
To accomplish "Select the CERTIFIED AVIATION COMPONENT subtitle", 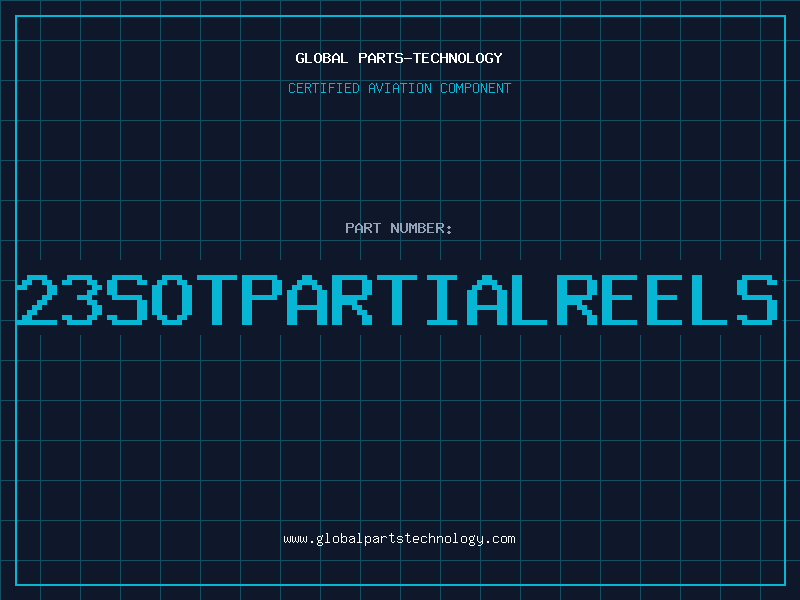I will tap(399, 88).
